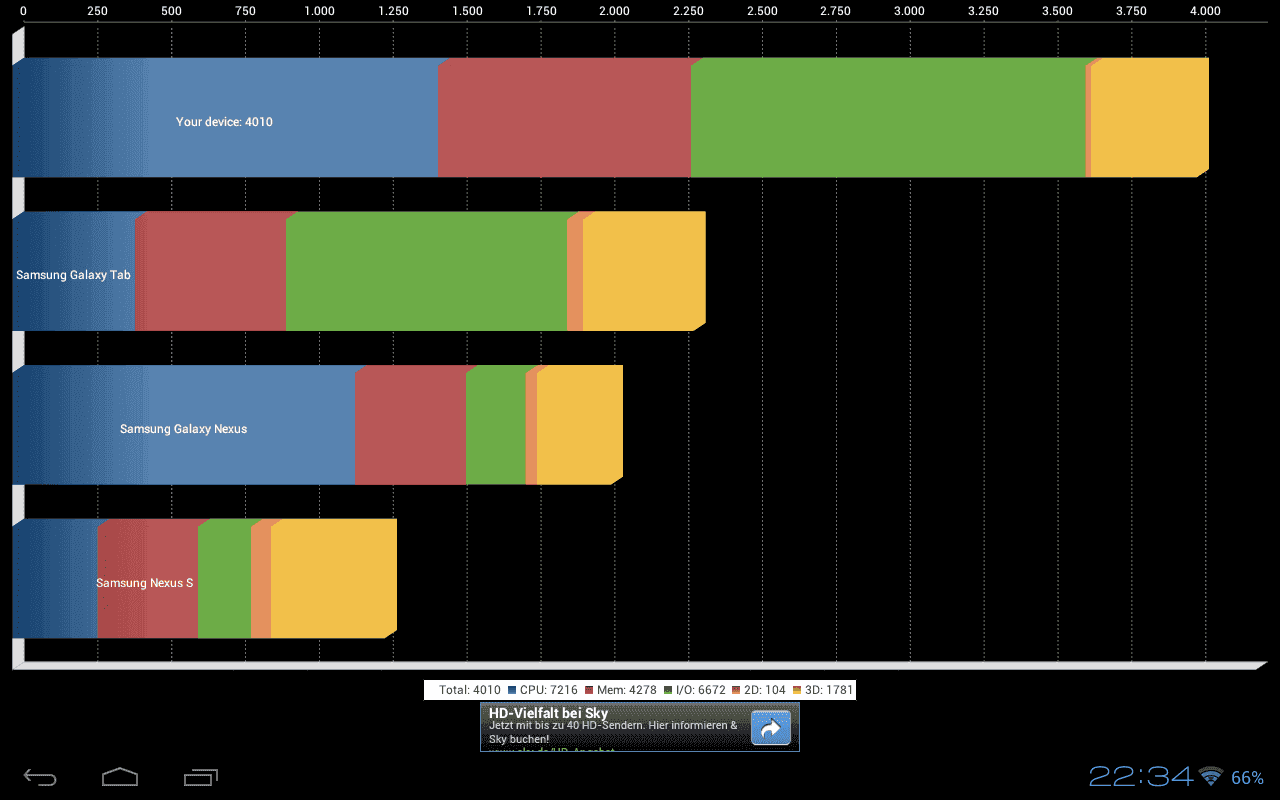
Task: Click the "1.000" axis label
Action: click(x=319, y=11)
